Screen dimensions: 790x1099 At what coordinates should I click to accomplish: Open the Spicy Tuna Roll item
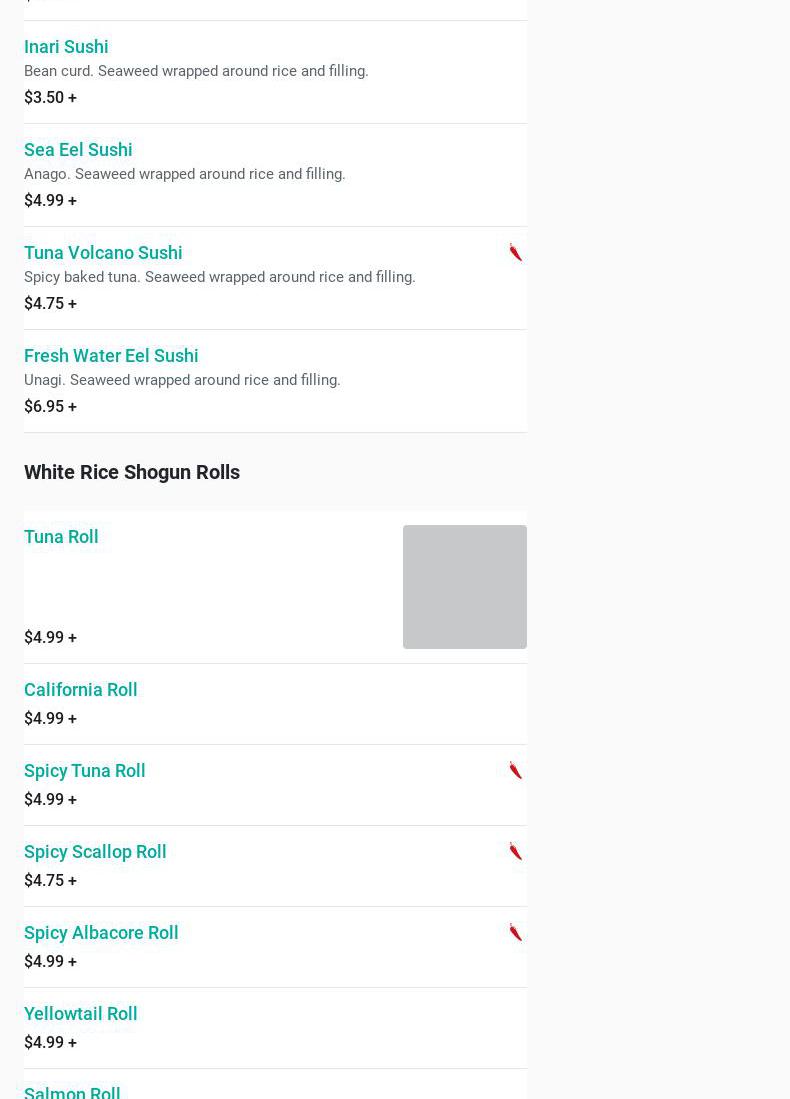point(85,771)
